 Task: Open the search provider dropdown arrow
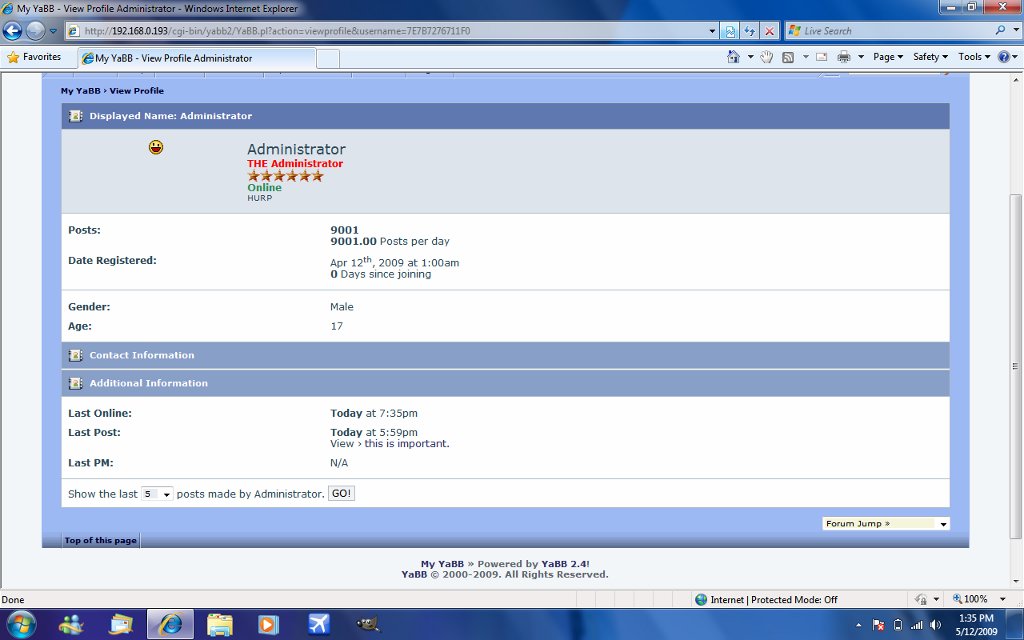point(1015,31)
